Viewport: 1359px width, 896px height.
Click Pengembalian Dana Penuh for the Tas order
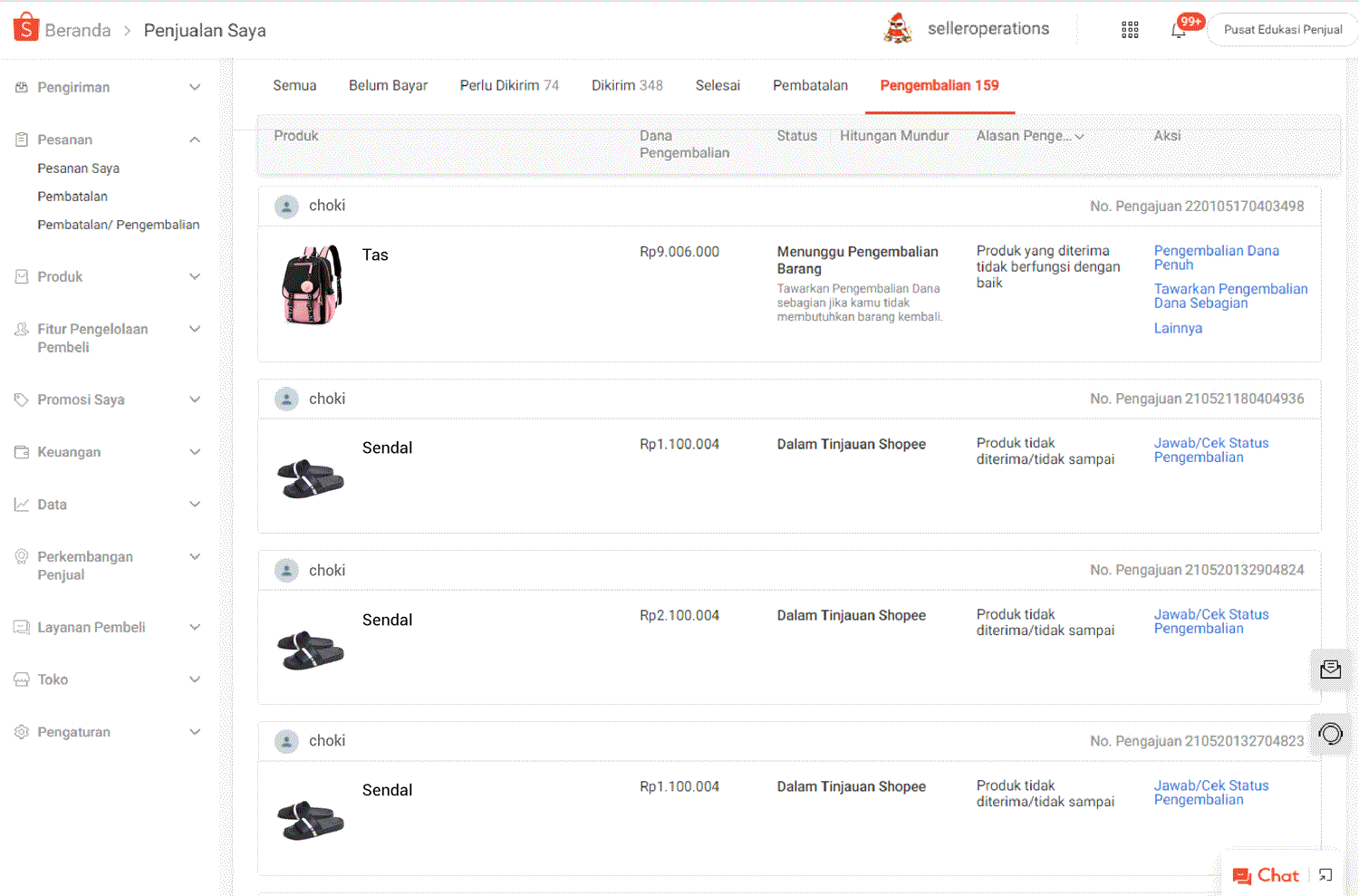pyautogui.click(x=1217, y=257)
